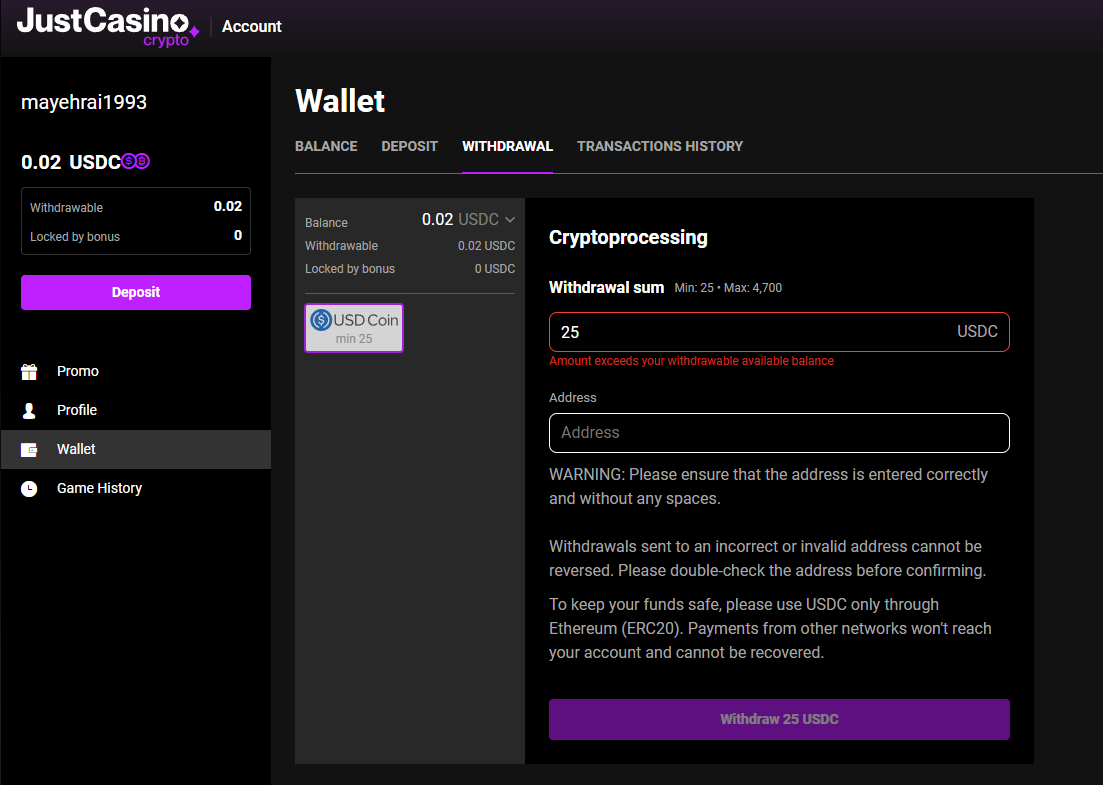Screen dimensions: 1103x785
Task: Click the 'Min: 25 • Max: 4,700' limits text
Action: click(x=728, y=288)
